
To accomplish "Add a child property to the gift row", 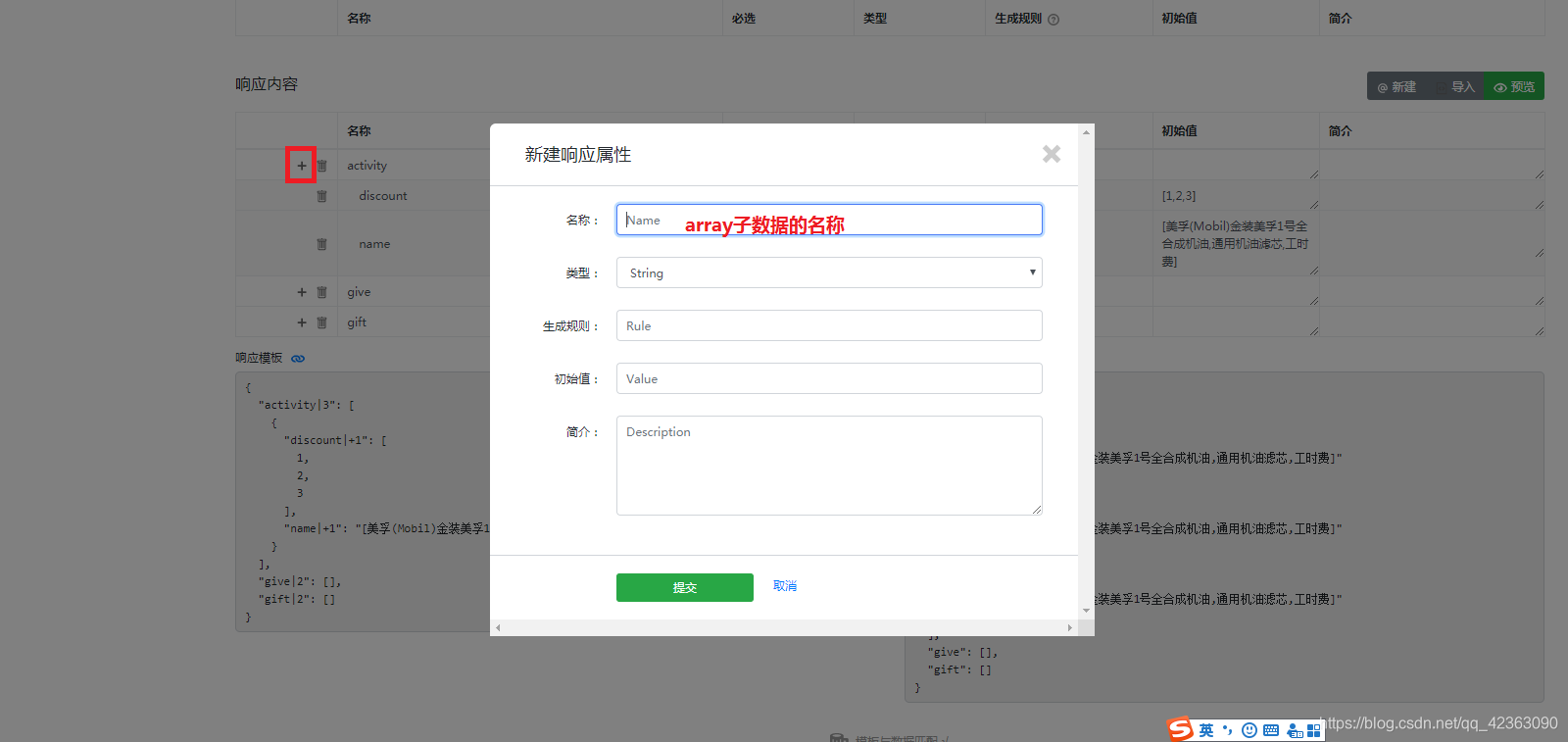I will point(302,322).
